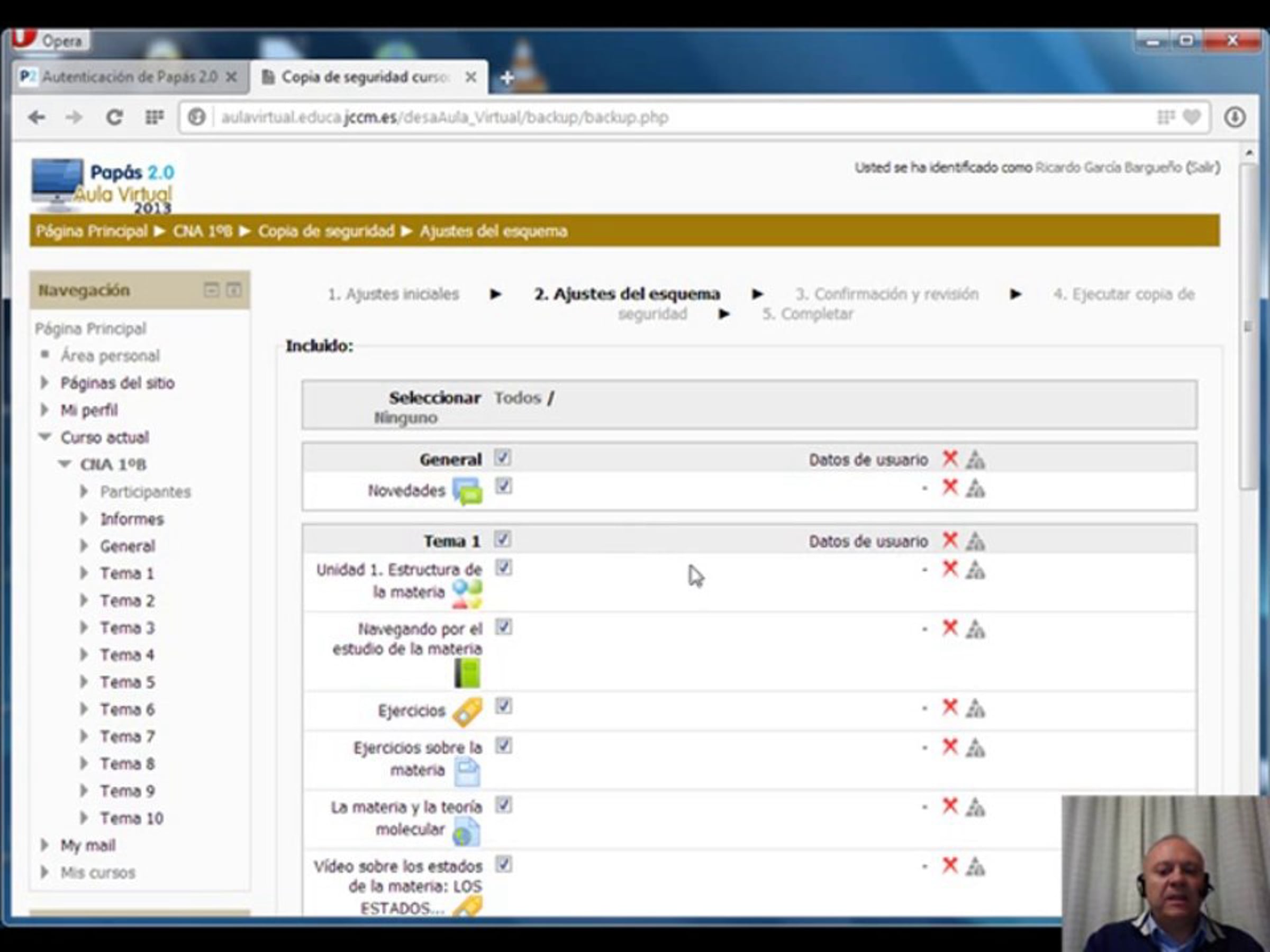Click the yellow label icon beside Ejercicios
The image size is (1270, 952).
(467, 711)
